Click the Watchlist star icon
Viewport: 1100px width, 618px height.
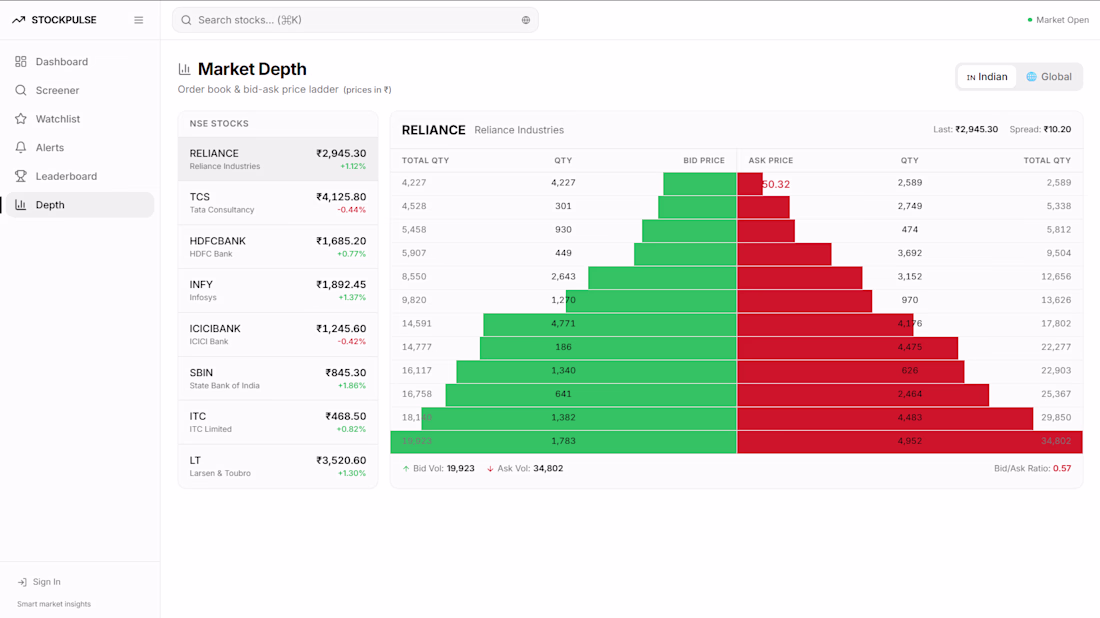pyautogui.click(x=20, y=119)
